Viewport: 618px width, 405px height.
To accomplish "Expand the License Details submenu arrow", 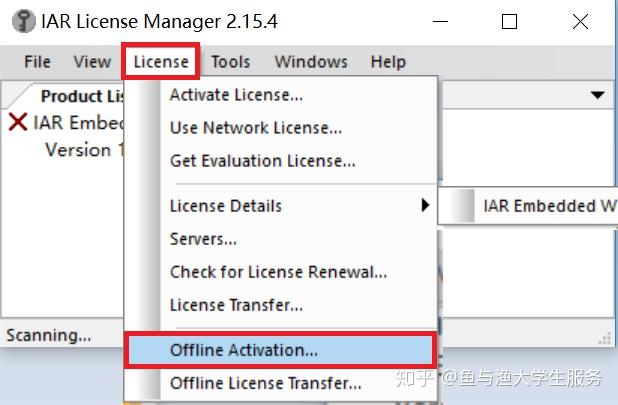I will [x=425, y=205].
